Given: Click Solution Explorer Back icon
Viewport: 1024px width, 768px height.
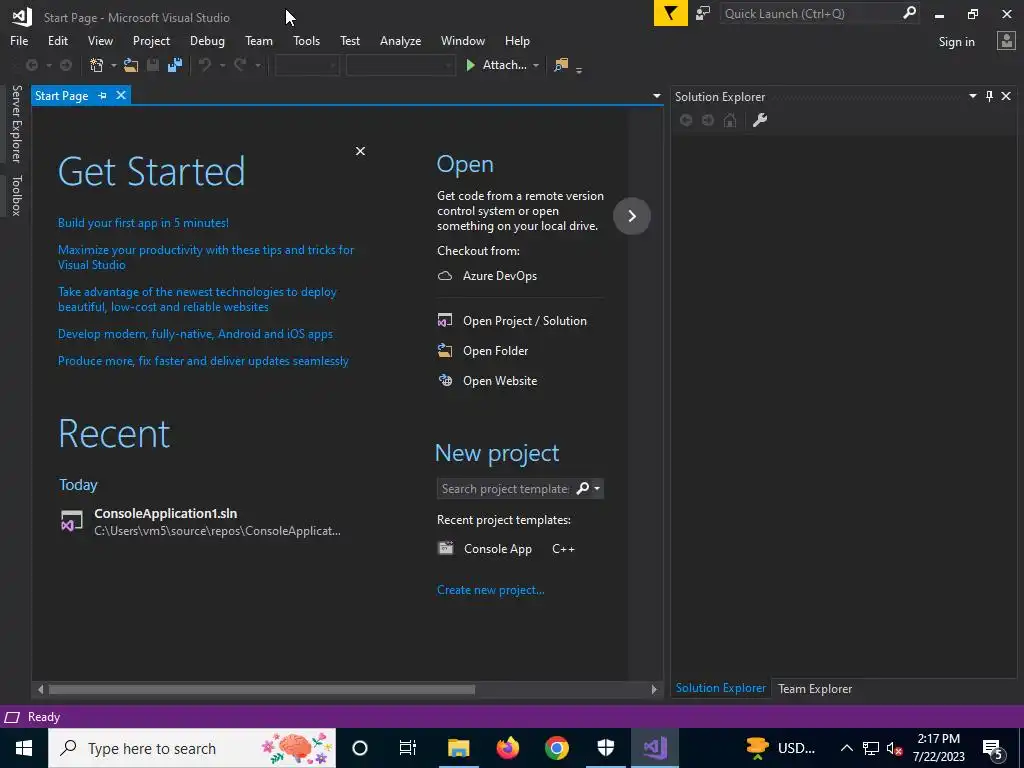Looking at the screenshot, I should [x=686, y=120].
